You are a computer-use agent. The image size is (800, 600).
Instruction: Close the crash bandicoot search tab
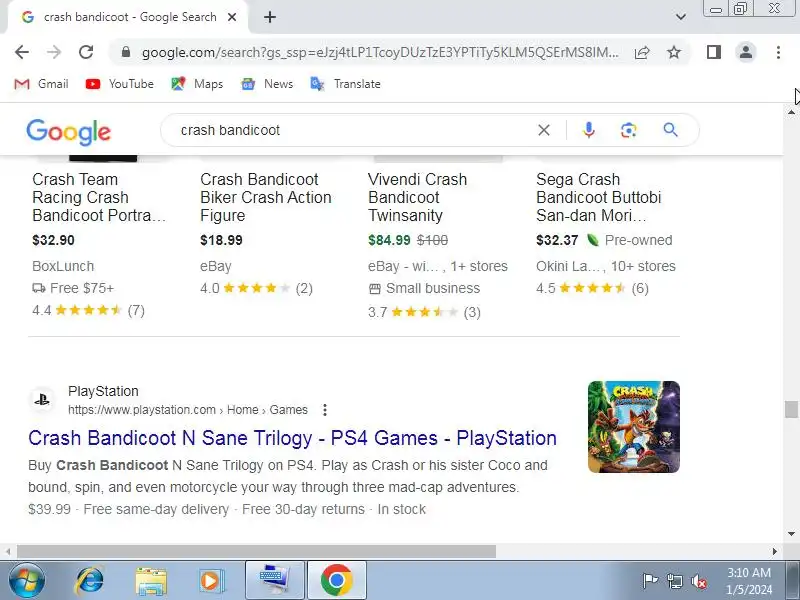(x=232, y=17)
